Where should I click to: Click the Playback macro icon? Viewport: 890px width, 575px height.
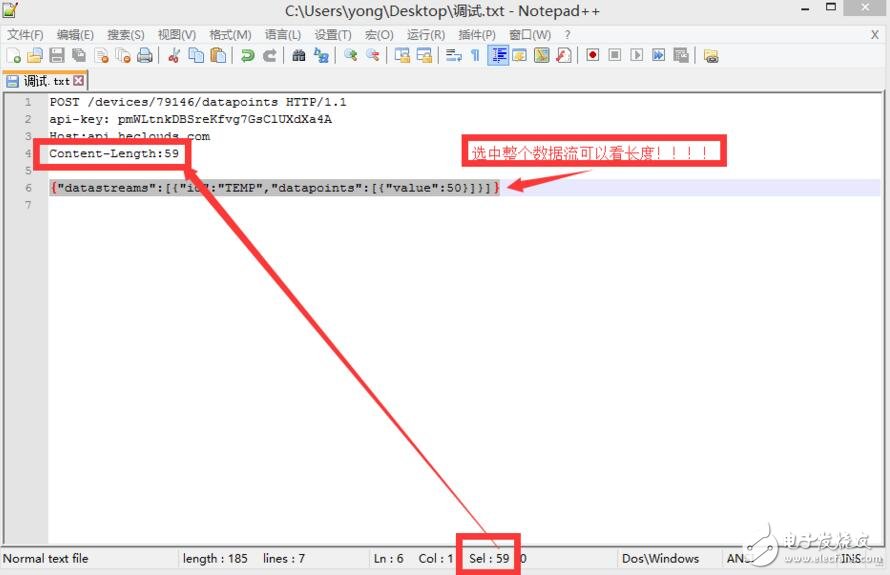point(637,56)
